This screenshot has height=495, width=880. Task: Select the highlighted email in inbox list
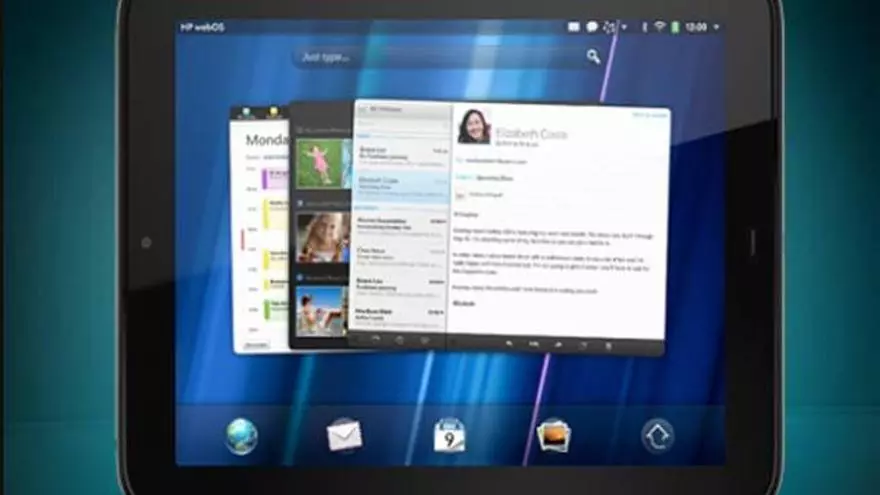400,184
